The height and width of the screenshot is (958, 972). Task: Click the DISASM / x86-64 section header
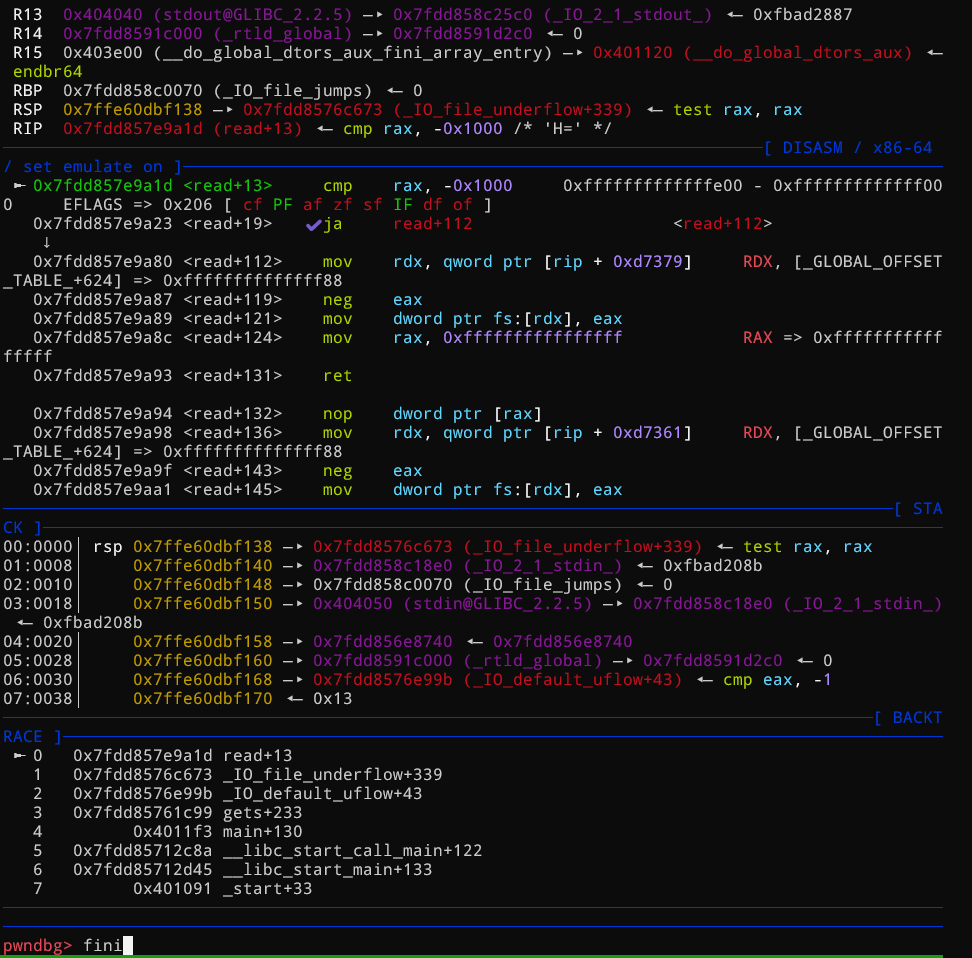coord(848,148)
